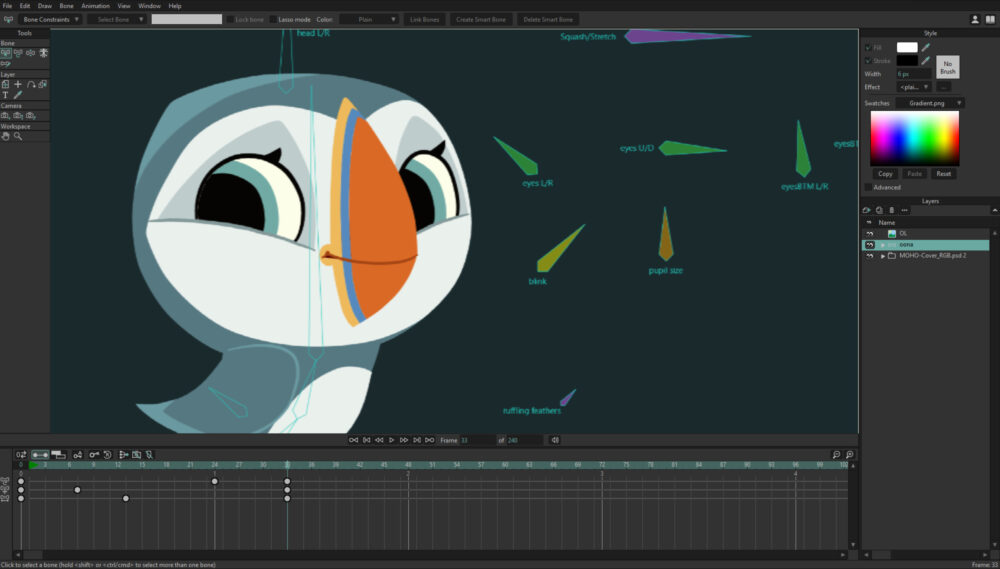
Task: Hide the MOHO-Cover_RGB.psd 2 layer
Action: (x=869, y=256)
